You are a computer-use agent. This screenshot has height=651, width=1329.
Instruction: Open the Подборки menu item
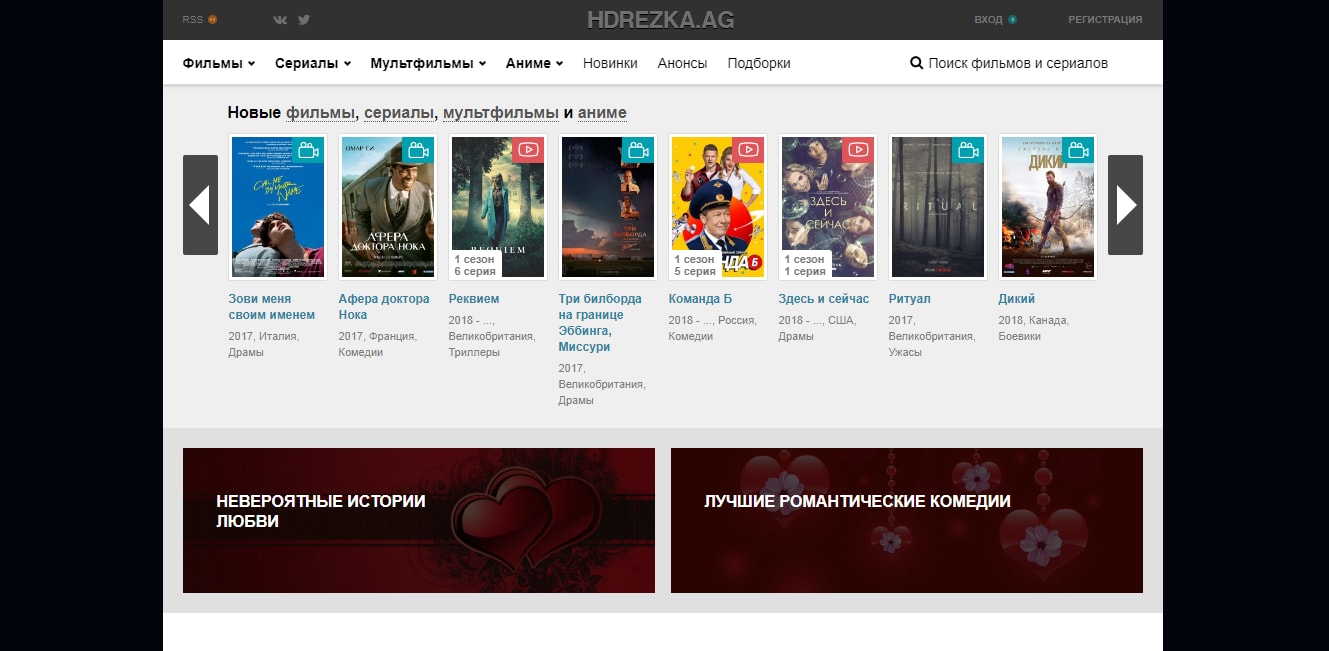coord(759,63)
